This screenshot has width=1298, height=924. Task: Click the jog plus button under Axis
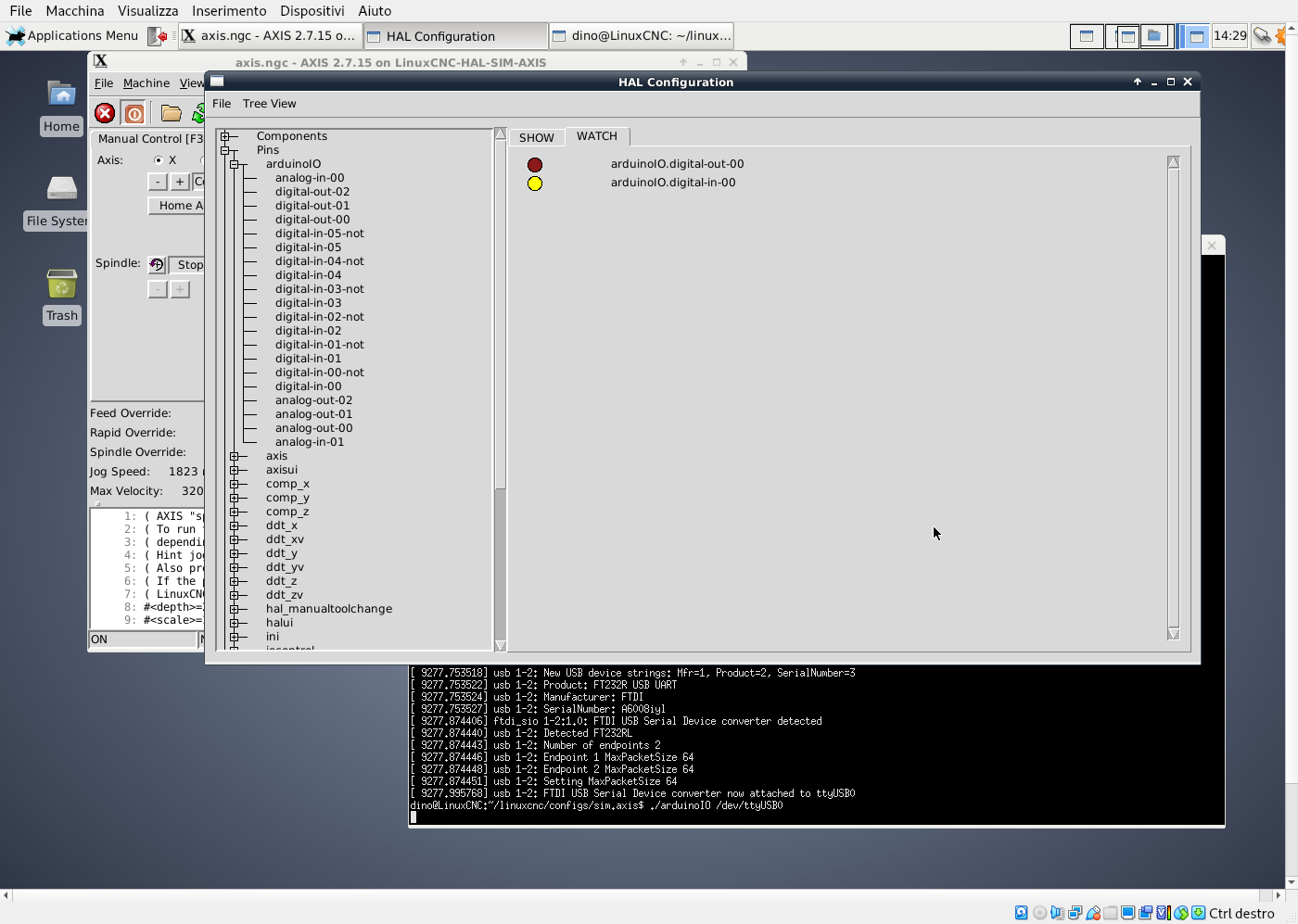pyautogui.click(x=180, y=182)
